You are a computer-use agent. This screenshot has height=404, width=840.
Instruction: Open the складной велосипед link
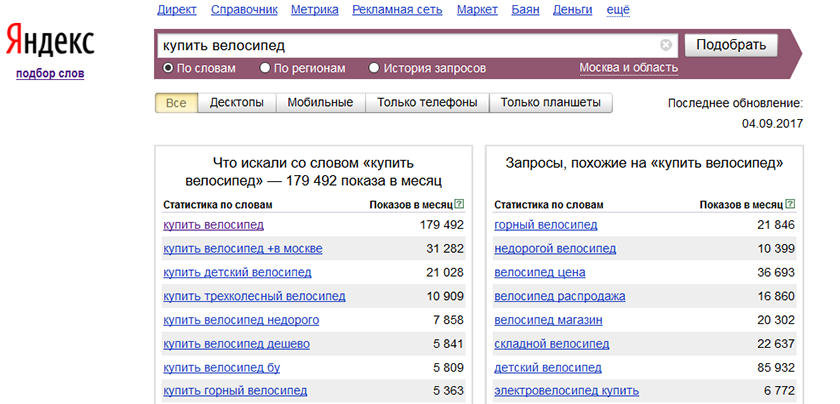tap(552, 343)
